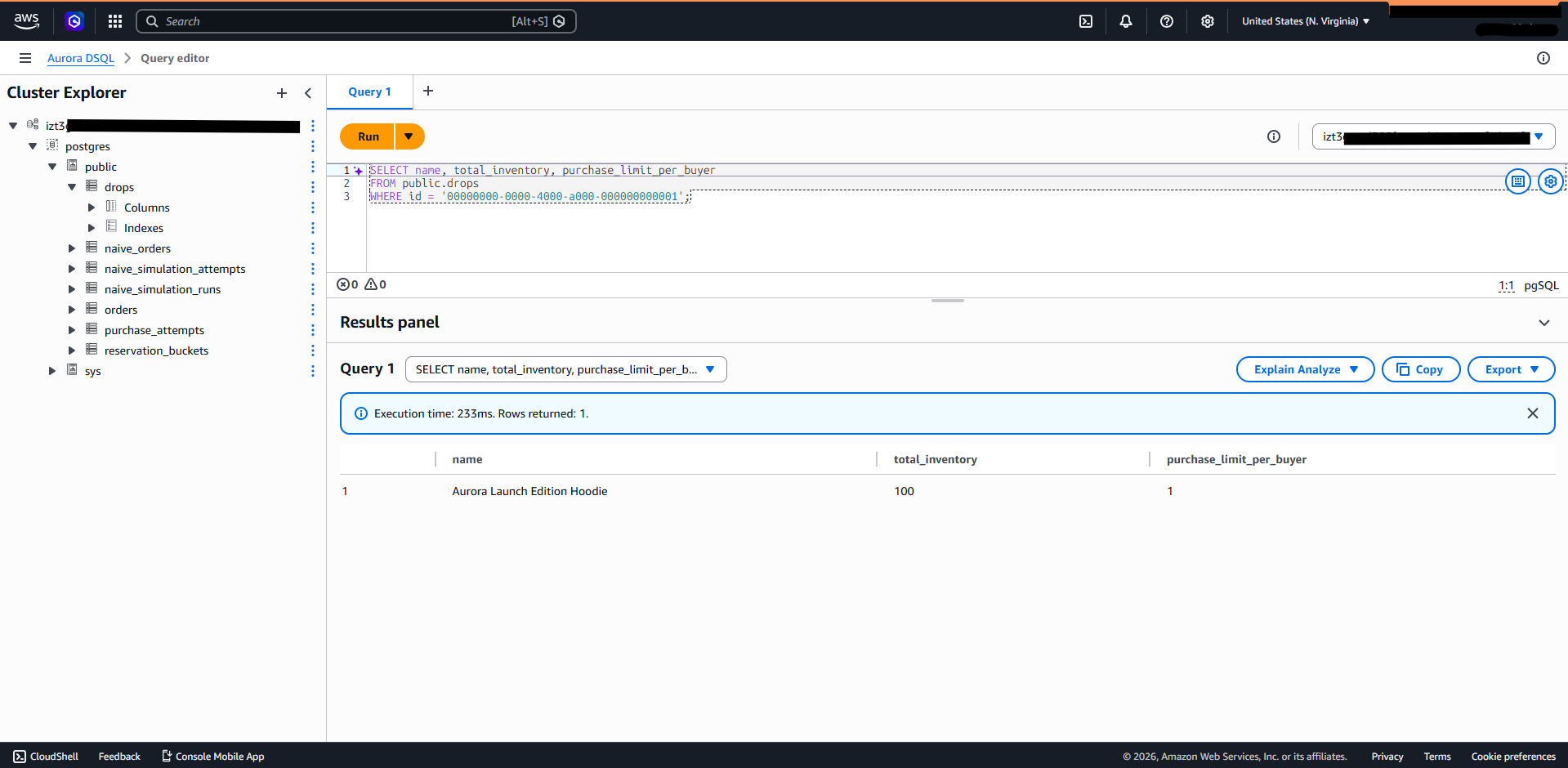The height and width of the screenshot is (768, 1568).
Task: Expand the Indexes node
Action: pos(92,228)
